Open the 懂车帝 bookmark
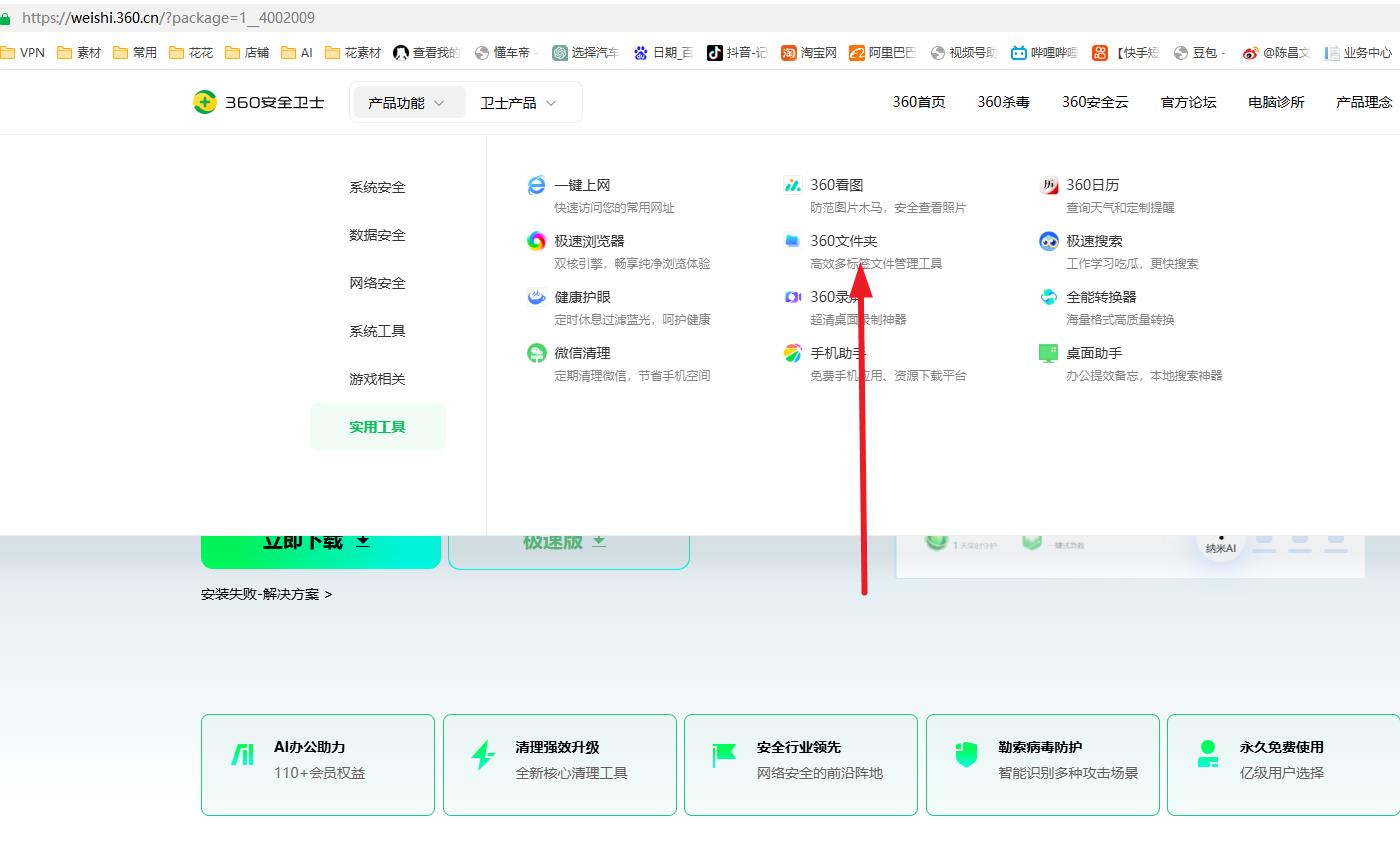 point(506,53)
